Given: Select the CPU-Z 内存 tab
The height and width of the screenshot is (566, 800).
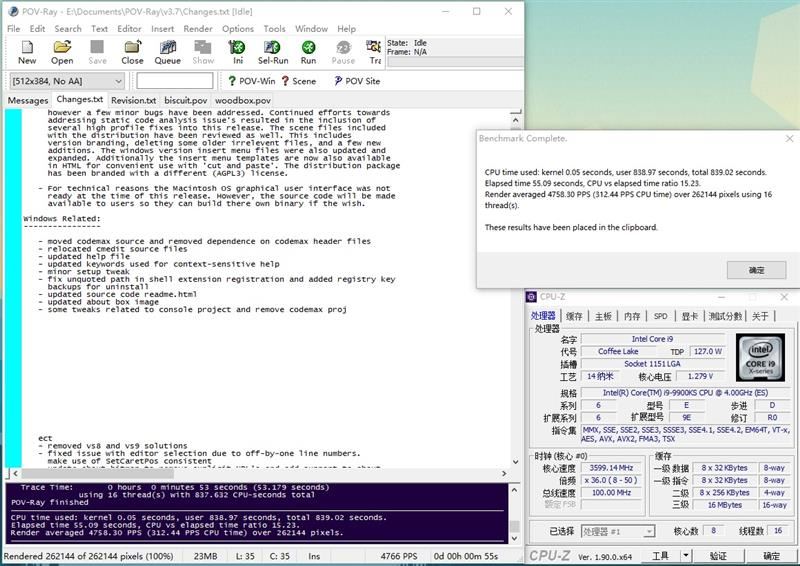Looking at the screenshot, I should point(632,316).
